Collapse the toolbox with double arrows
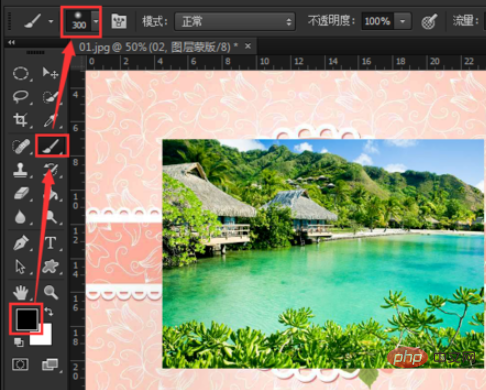Viewport: 486px width, 390px height. click(11, 42)
